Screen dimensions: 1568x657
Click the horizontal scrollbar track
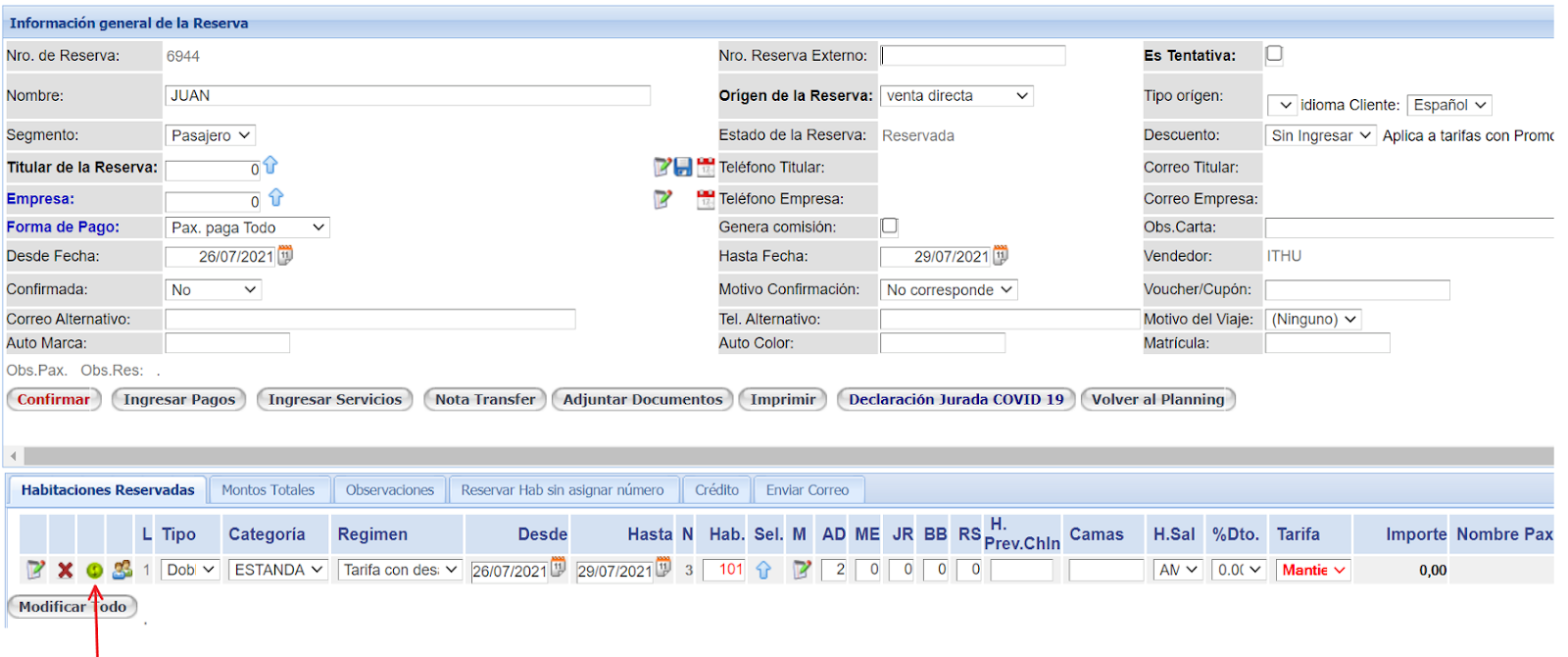[789, 456]
